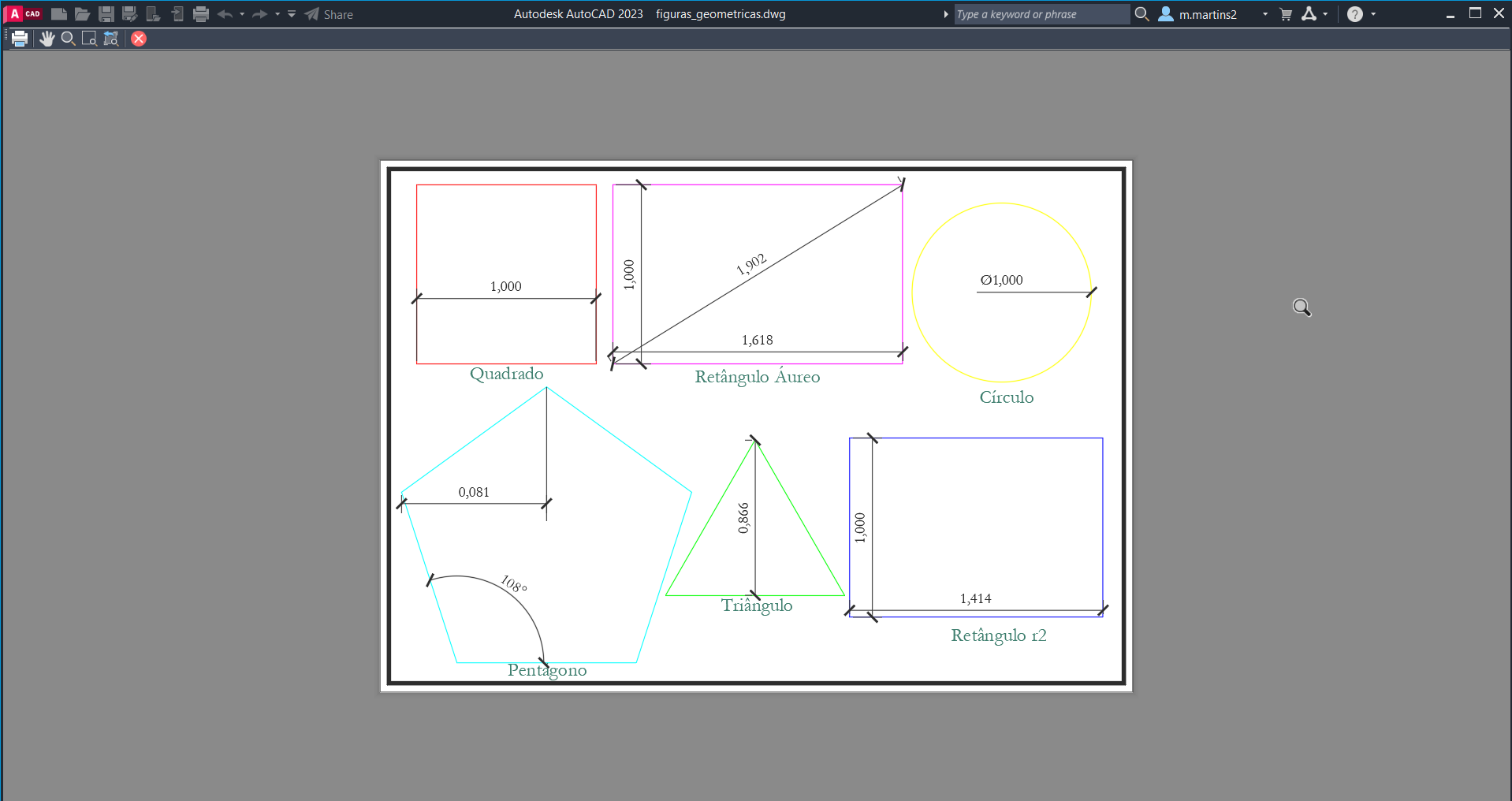This screenshot has height=801, width=1512.
Task: Click the 'Retângulo Áureo' label
Action: 758,376
